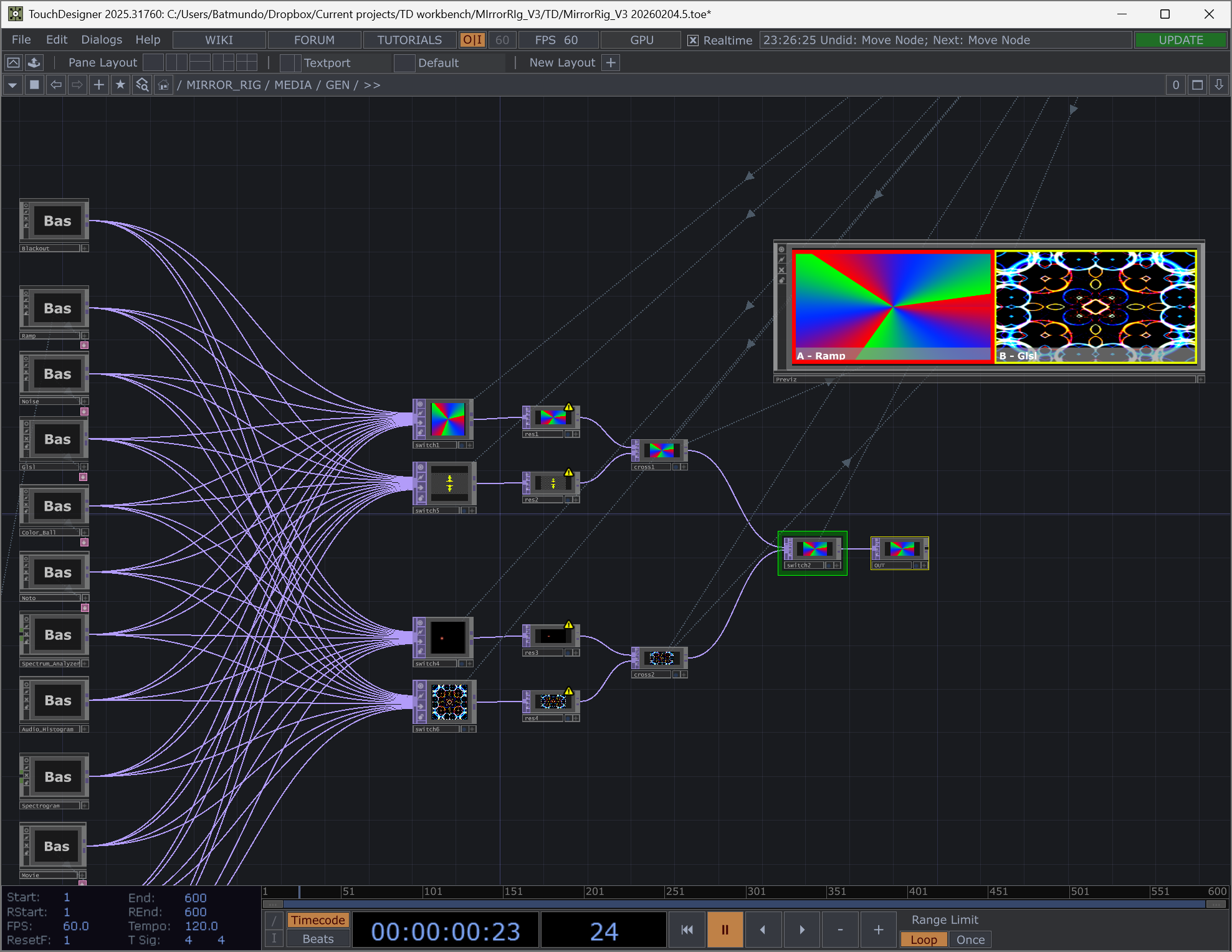Expand the path with >> chevrons

pos(372,85)
